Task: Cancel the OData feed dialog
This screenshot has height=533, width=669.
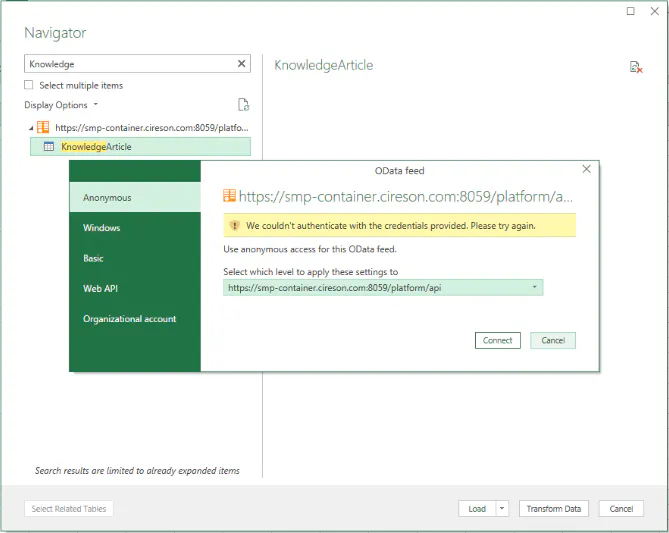Action: tap(553, 340)
